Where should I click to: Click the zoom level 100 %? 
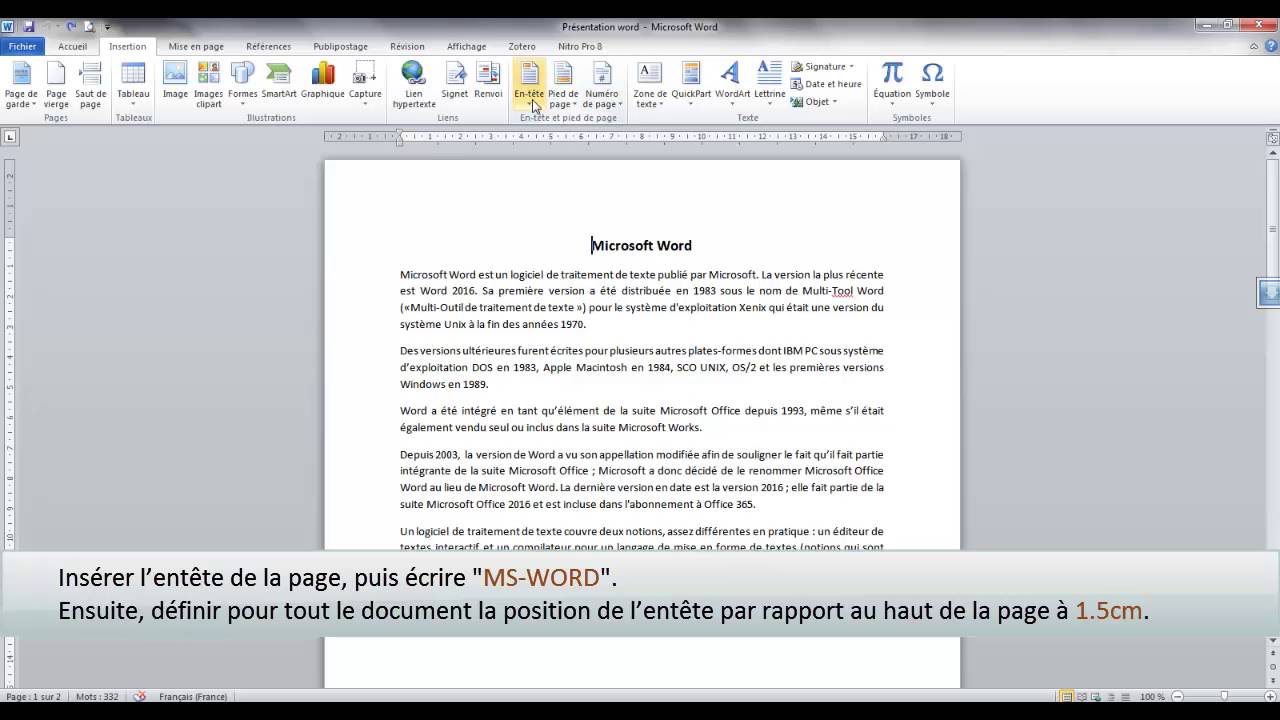pos(1152,696)
